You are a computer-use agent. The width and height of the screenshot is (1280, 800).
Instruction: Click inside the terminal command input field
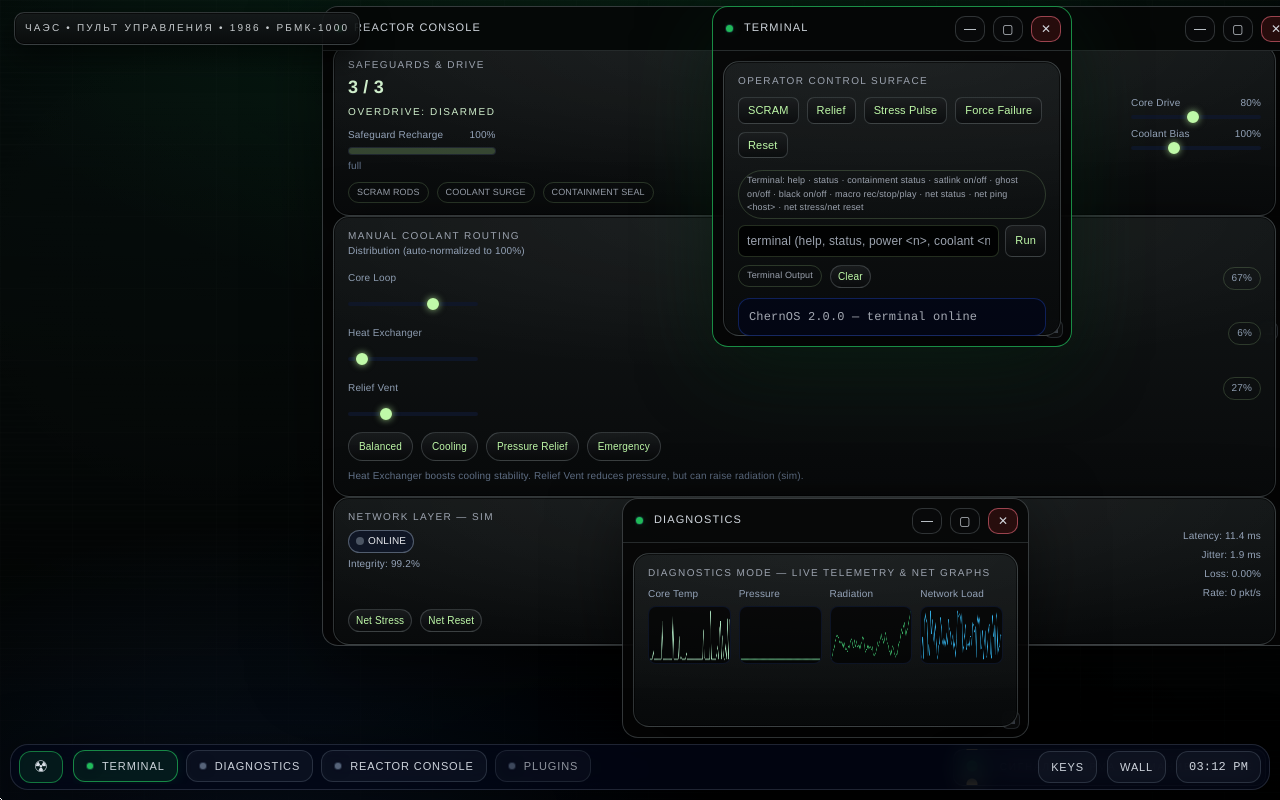[868, 241]
